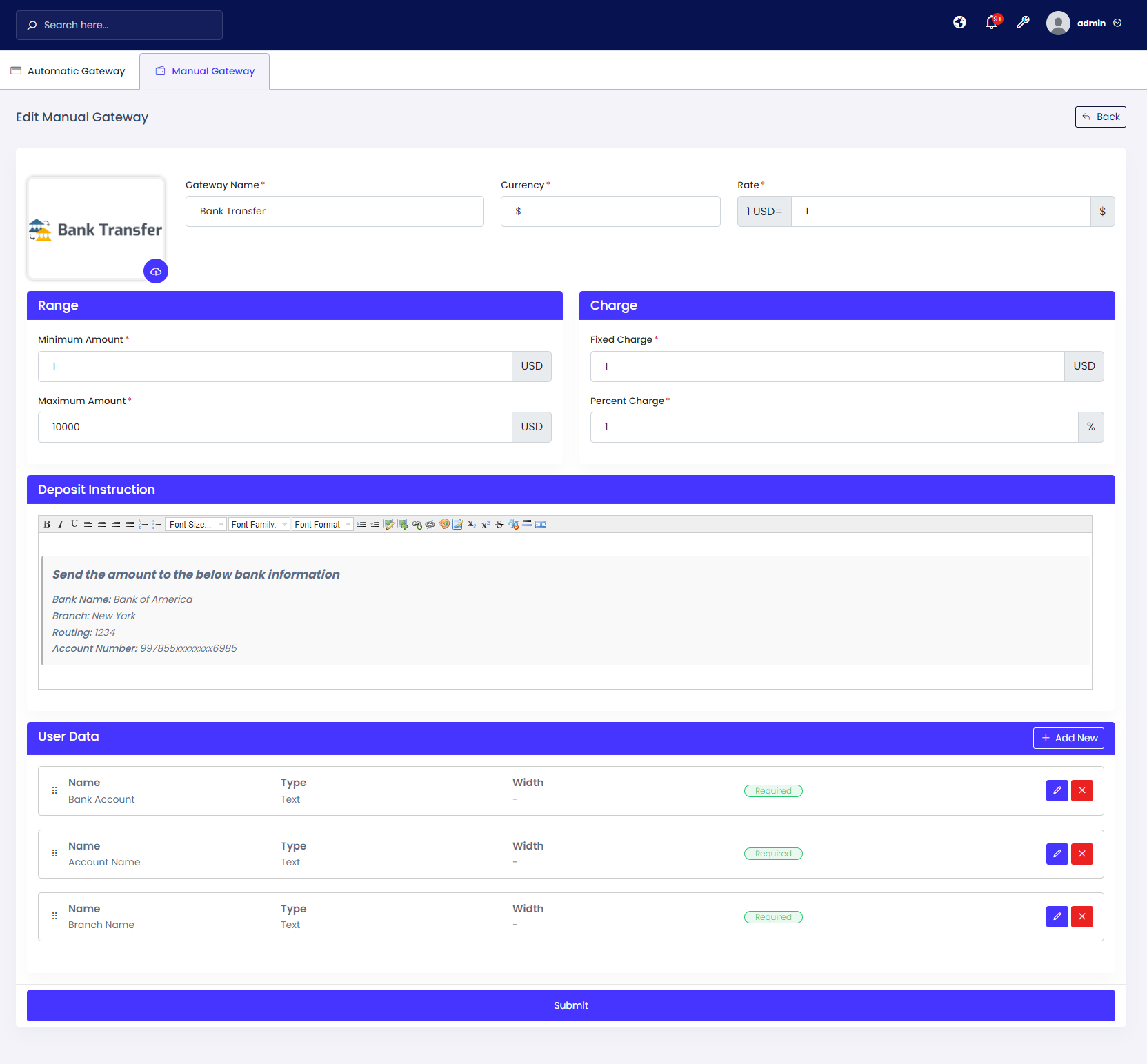Click the Required badge for Branch Name
The height and width of the screenshot is (1064, 1147).
coord(773,917)
